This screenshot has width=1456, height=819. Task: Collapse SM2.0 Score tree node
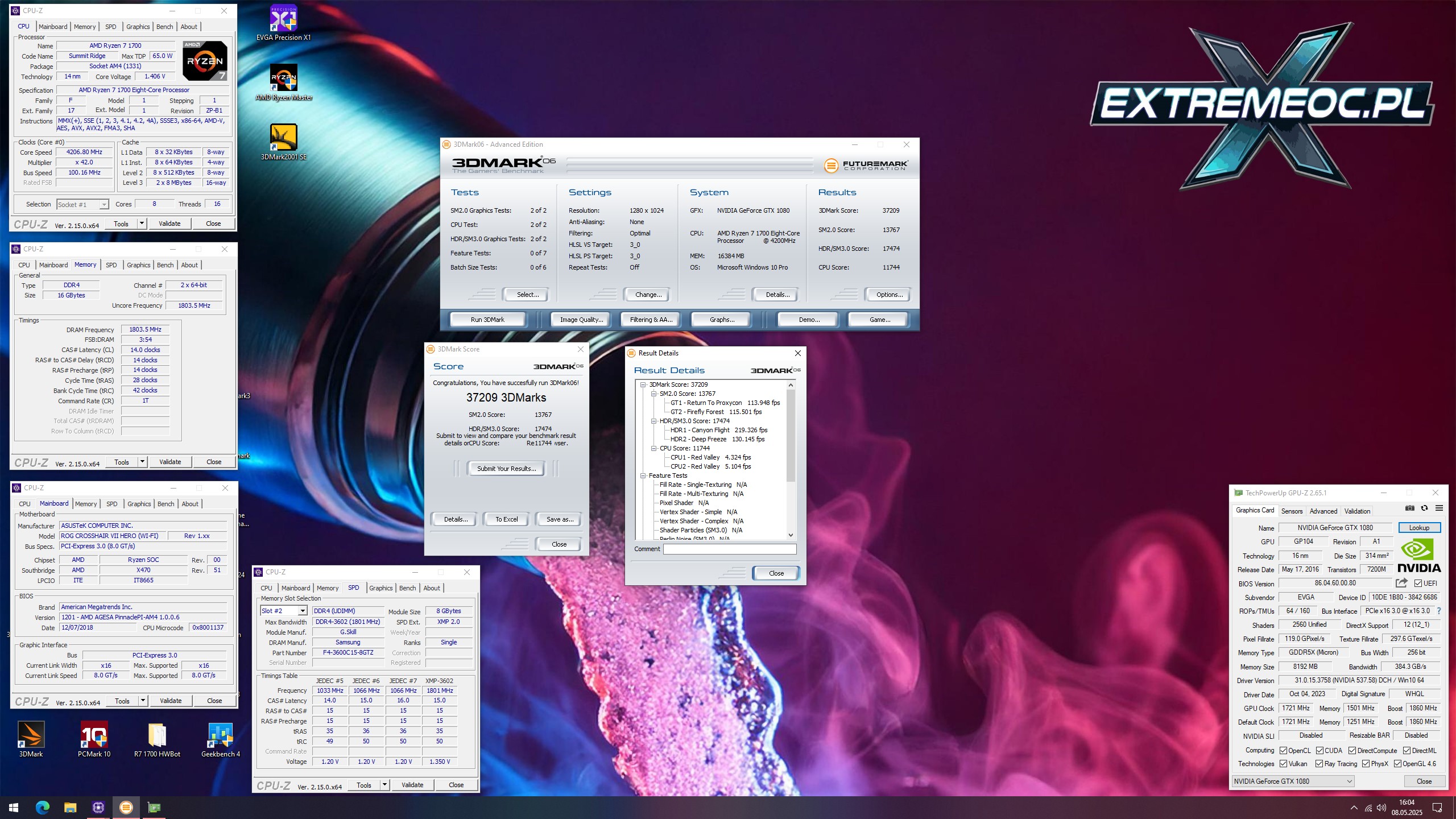coord(654,394)
